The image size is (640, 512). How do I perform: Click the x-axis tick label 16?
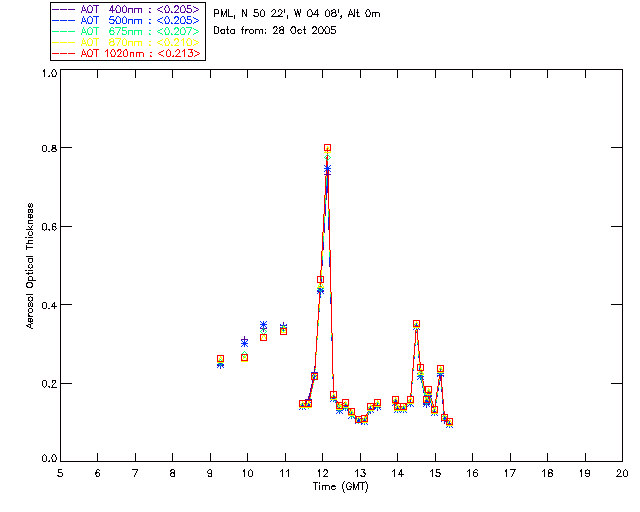click(x=473, y=473)
